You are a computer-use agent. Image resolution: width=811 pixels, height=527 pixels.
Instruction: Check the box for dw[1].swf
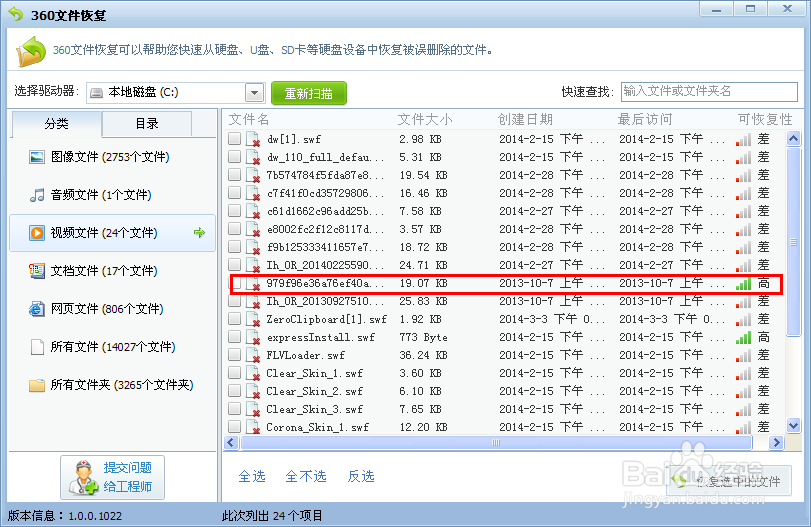pyautogui.click(x=234, y=139)
